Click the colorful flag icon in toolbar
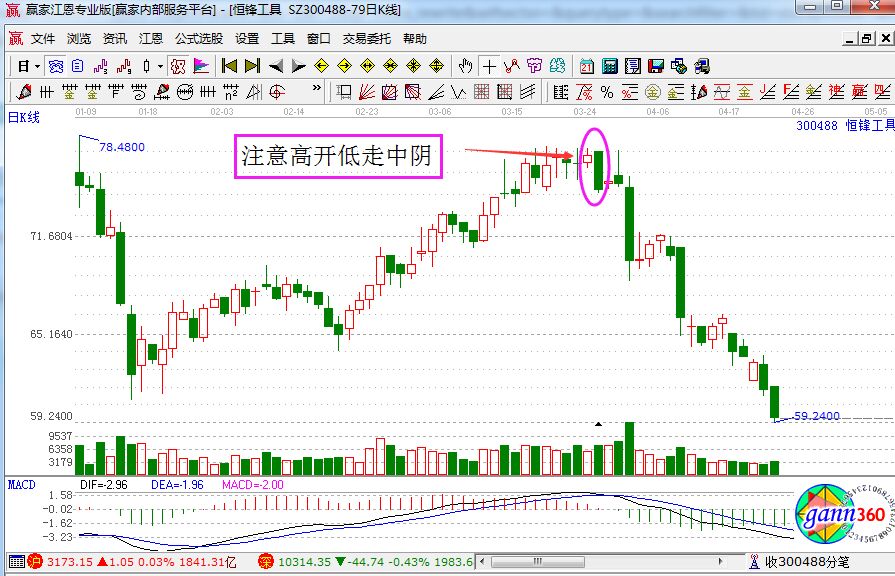Viewport: 895px width, 576px height. click(x=201, y=66)
